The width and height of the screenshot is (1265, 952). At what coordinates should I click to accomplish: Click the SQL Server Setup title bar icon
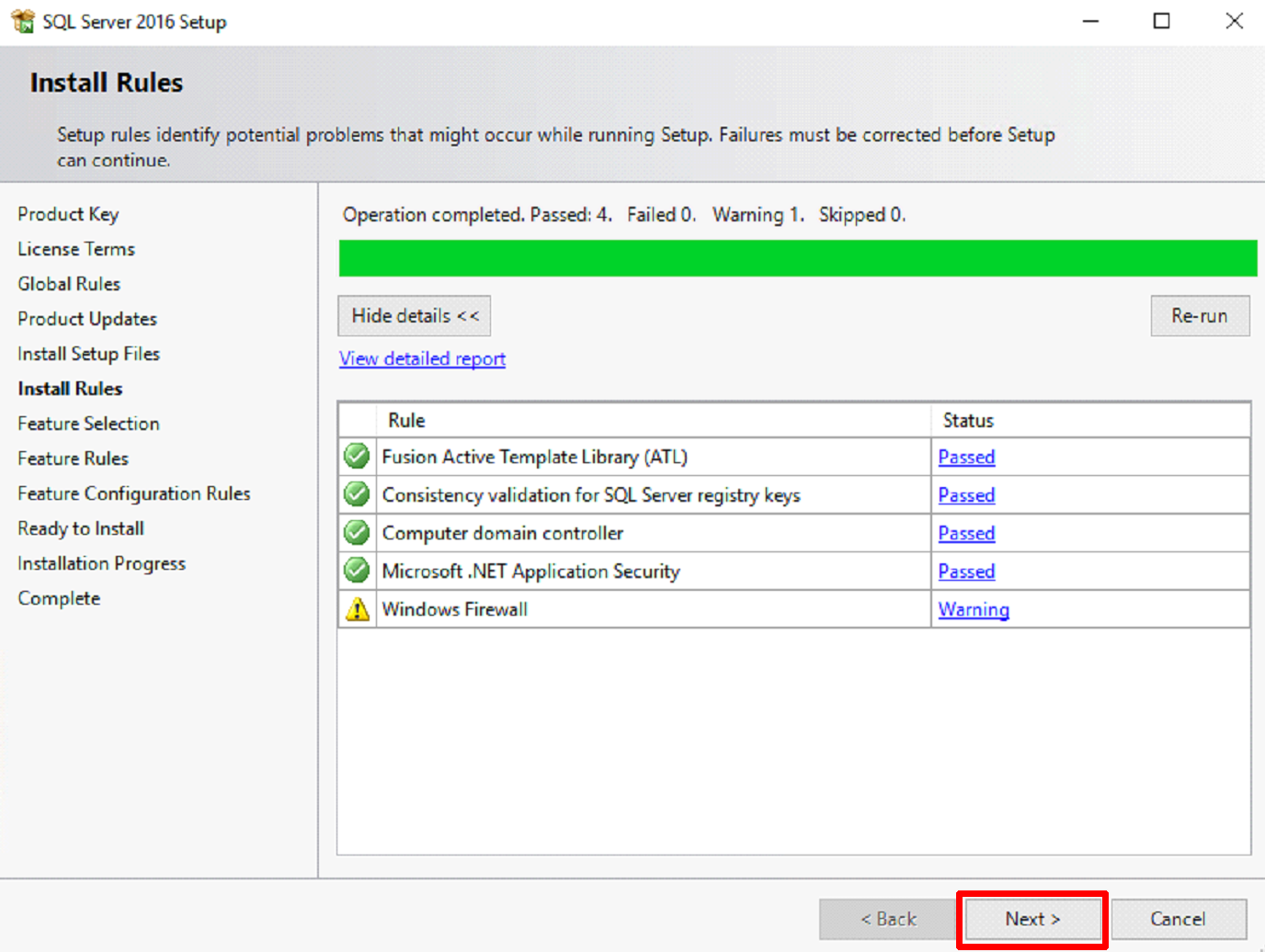[x=22, y=21]
